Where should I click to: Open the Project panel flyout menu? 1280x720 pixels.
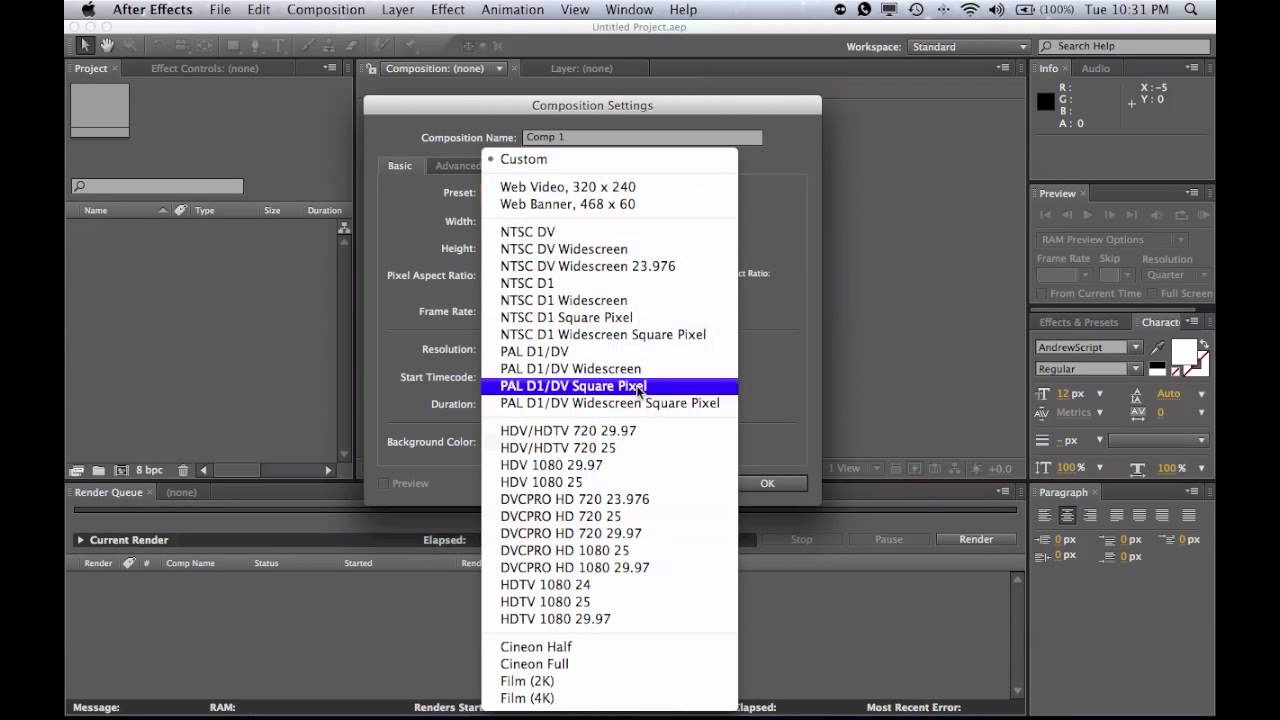[330, 68]
